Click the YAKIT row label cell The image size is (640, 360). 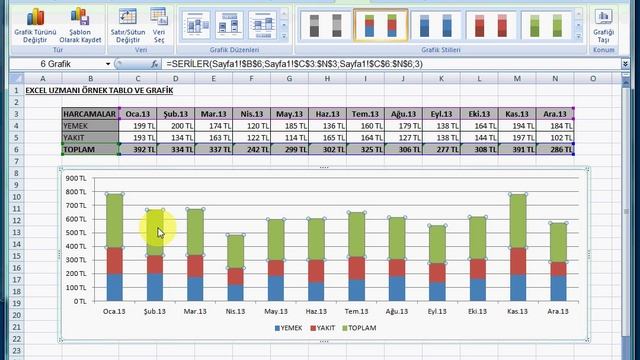pyautogui.click(x=90, y=138)
